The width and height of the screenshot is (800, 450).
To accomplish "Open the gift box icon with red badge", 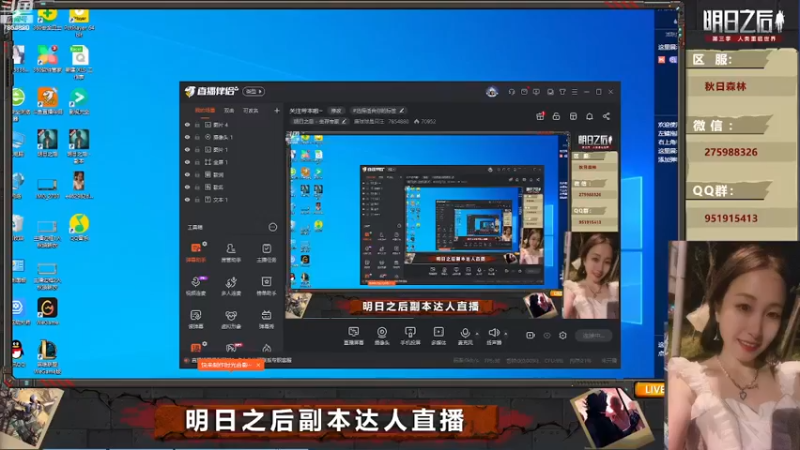I will tap(540, 116).
